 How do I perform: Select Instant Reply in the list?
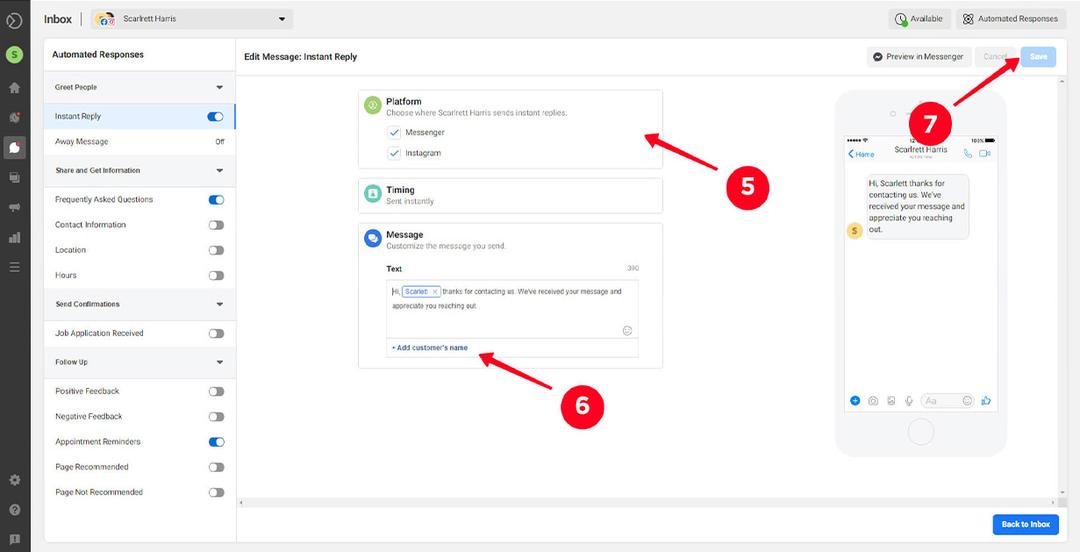click(140, 116)
